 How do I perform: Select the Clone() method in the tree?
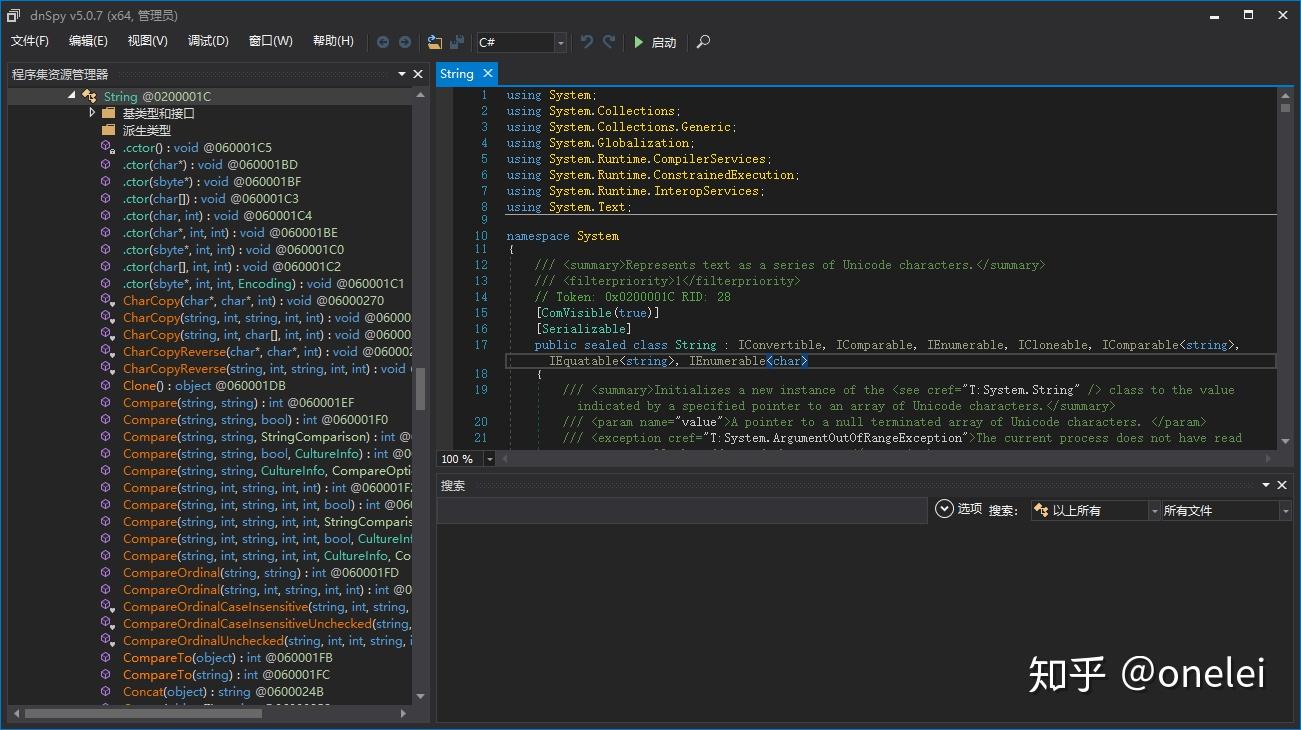pyautogui.click(x=140, y=386)
